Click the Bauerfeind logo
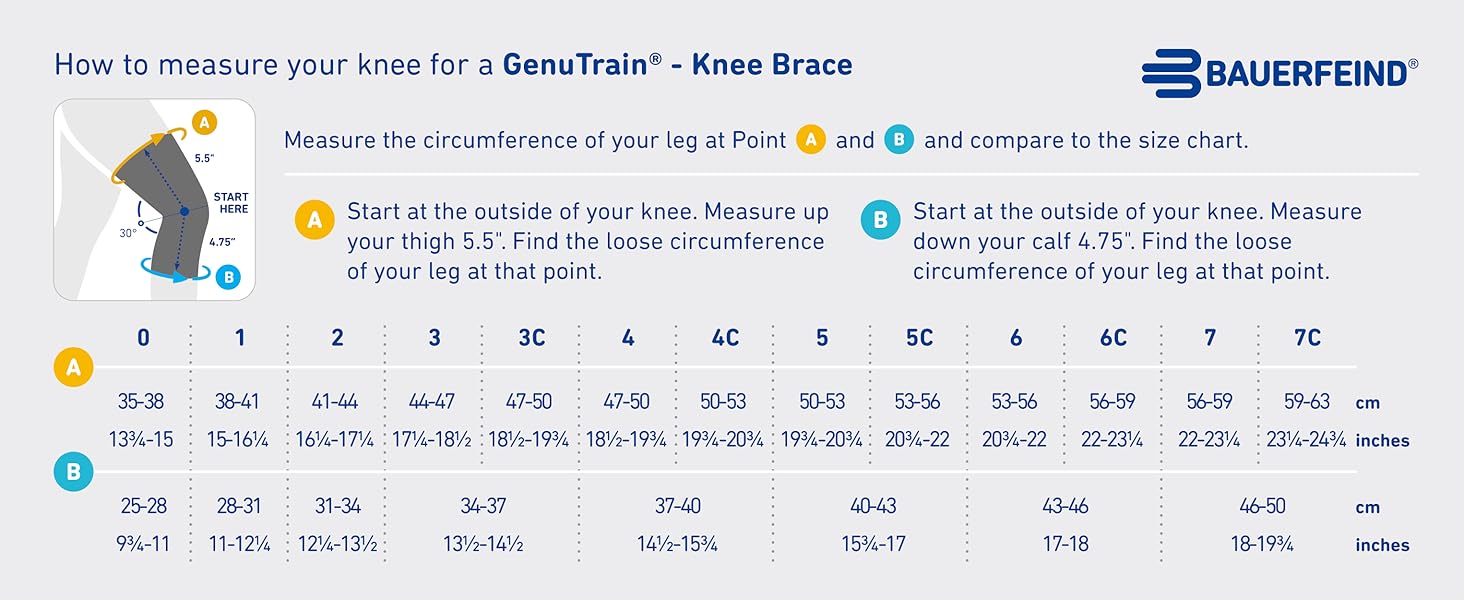 click(1279, 73)
